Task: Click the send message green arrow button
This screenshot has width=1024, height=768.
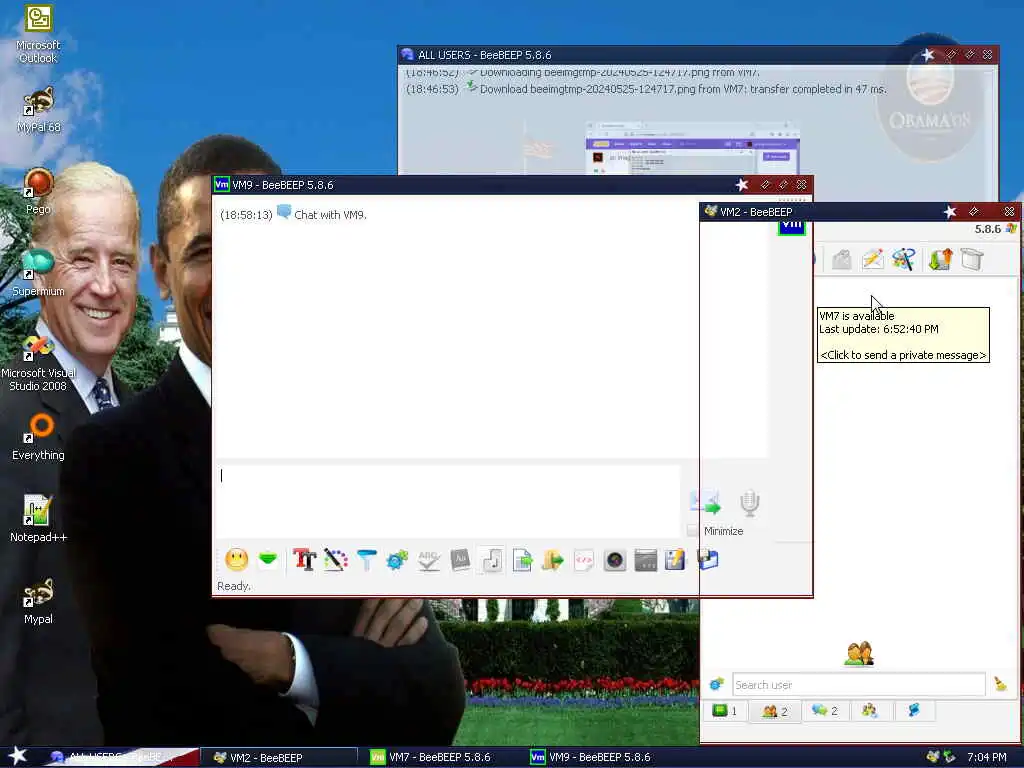Action: tap(705, 502)
